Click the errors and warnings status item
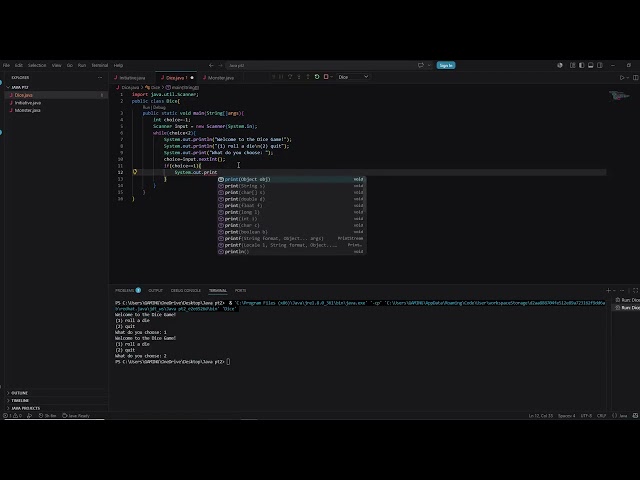 point(13,416)
